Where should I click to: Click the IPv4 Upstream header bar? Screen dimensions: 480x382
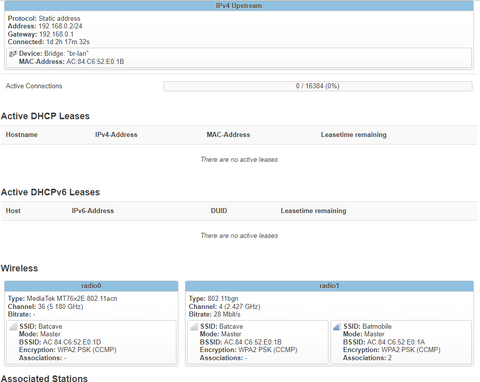pos(239,6)
